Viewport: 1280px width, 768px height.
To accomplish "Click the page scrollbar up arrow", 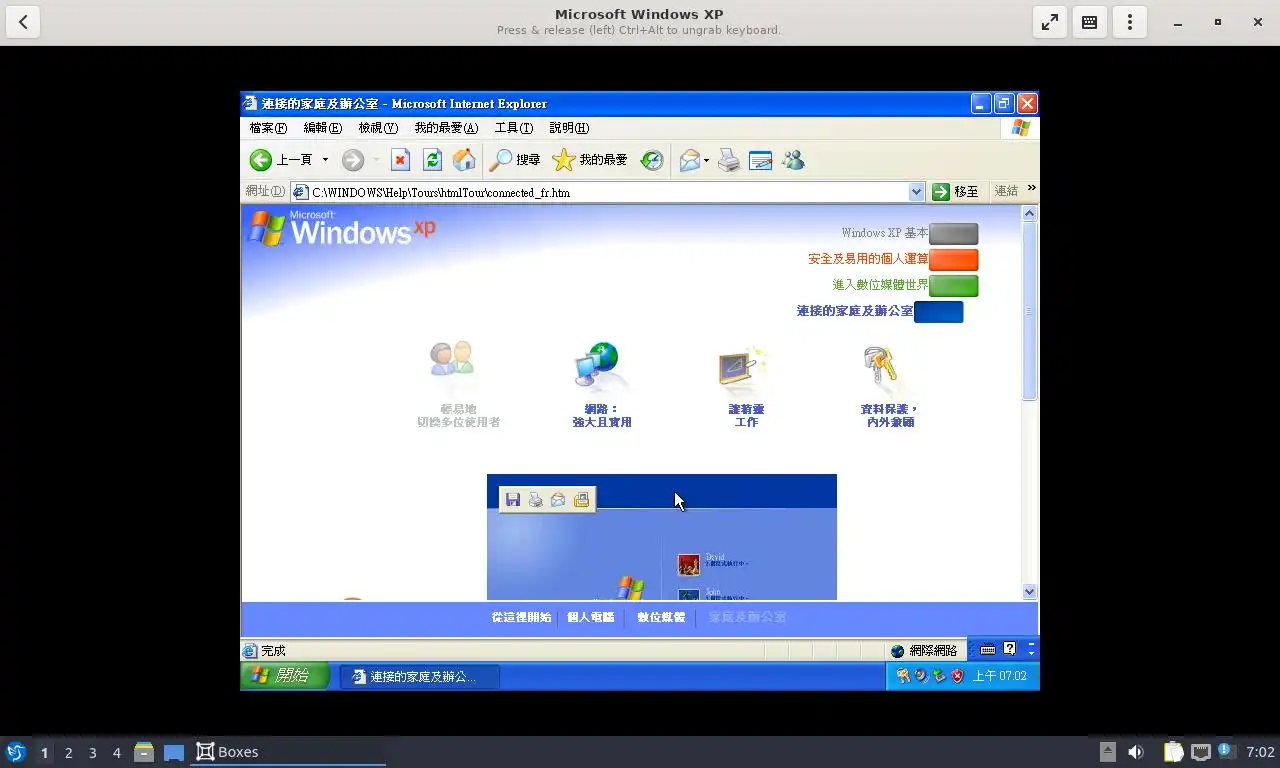I will tap(1030, 213).
